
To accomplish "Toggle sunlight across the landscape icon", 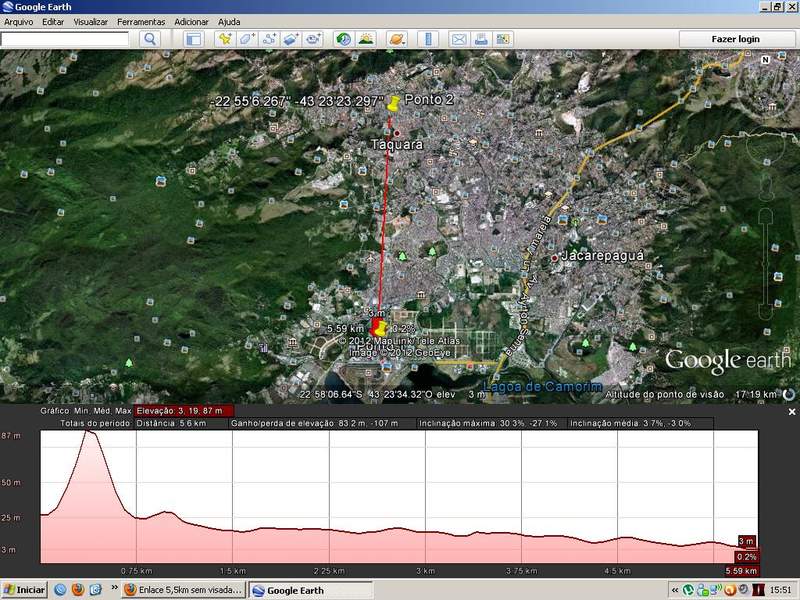I will point(366,39).
